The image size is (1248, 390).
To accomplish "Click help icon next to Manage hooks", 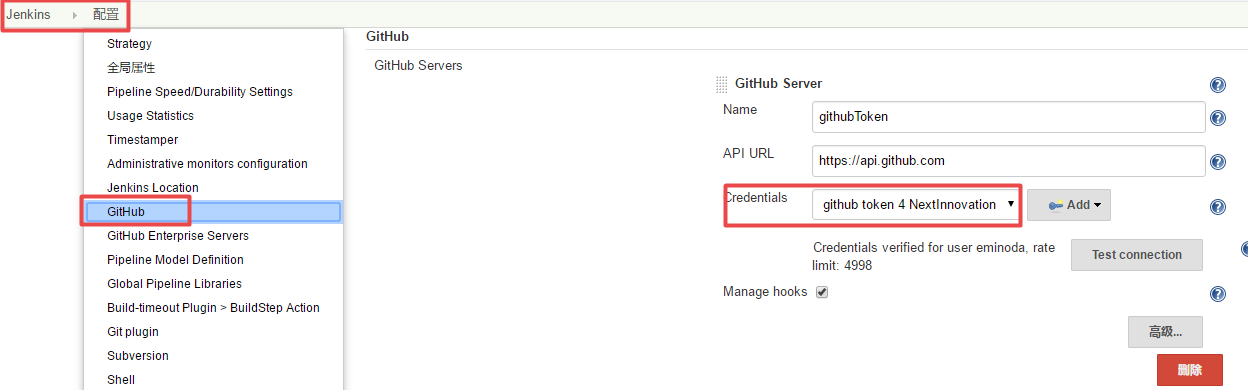I will (x=1217, y=294).
